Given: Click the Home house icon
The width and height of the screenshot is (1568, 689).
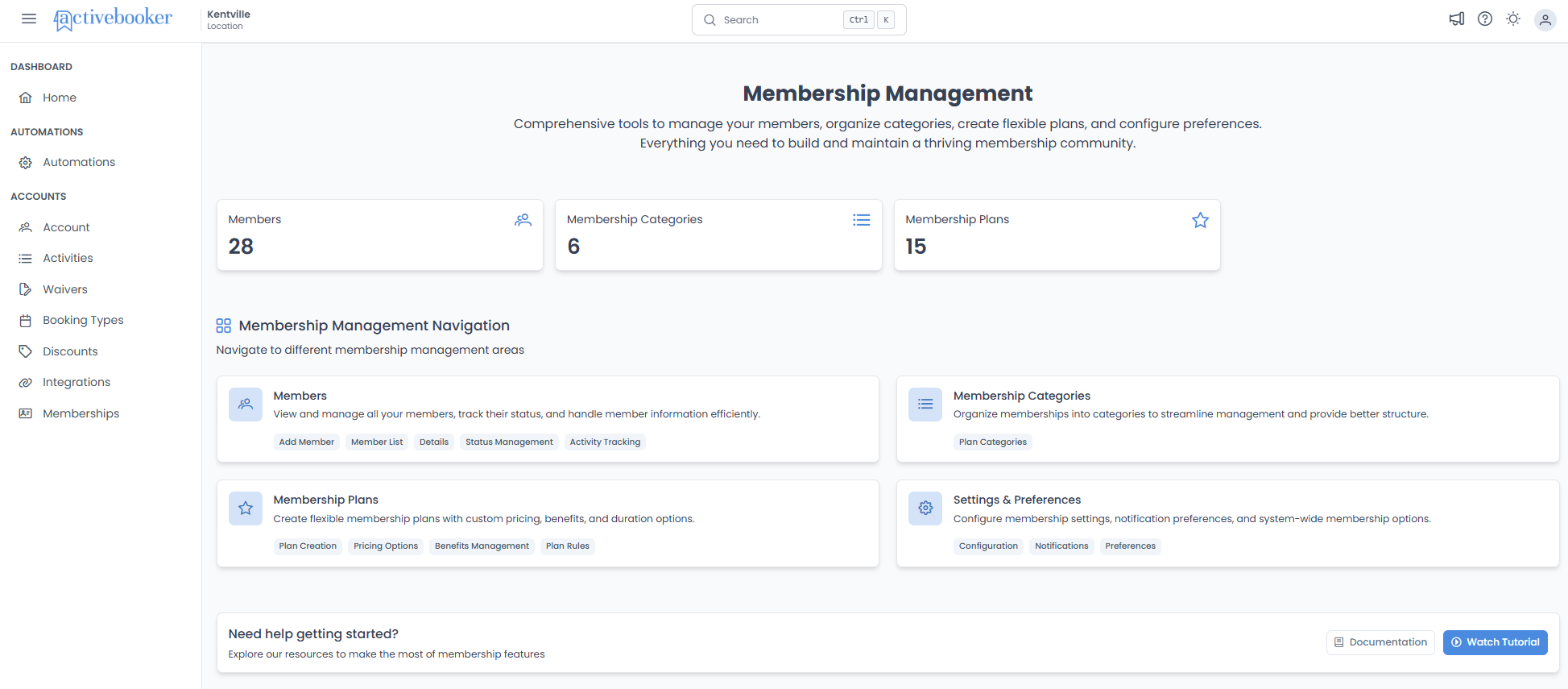Looking at the screenshot, I should point(26,98).
